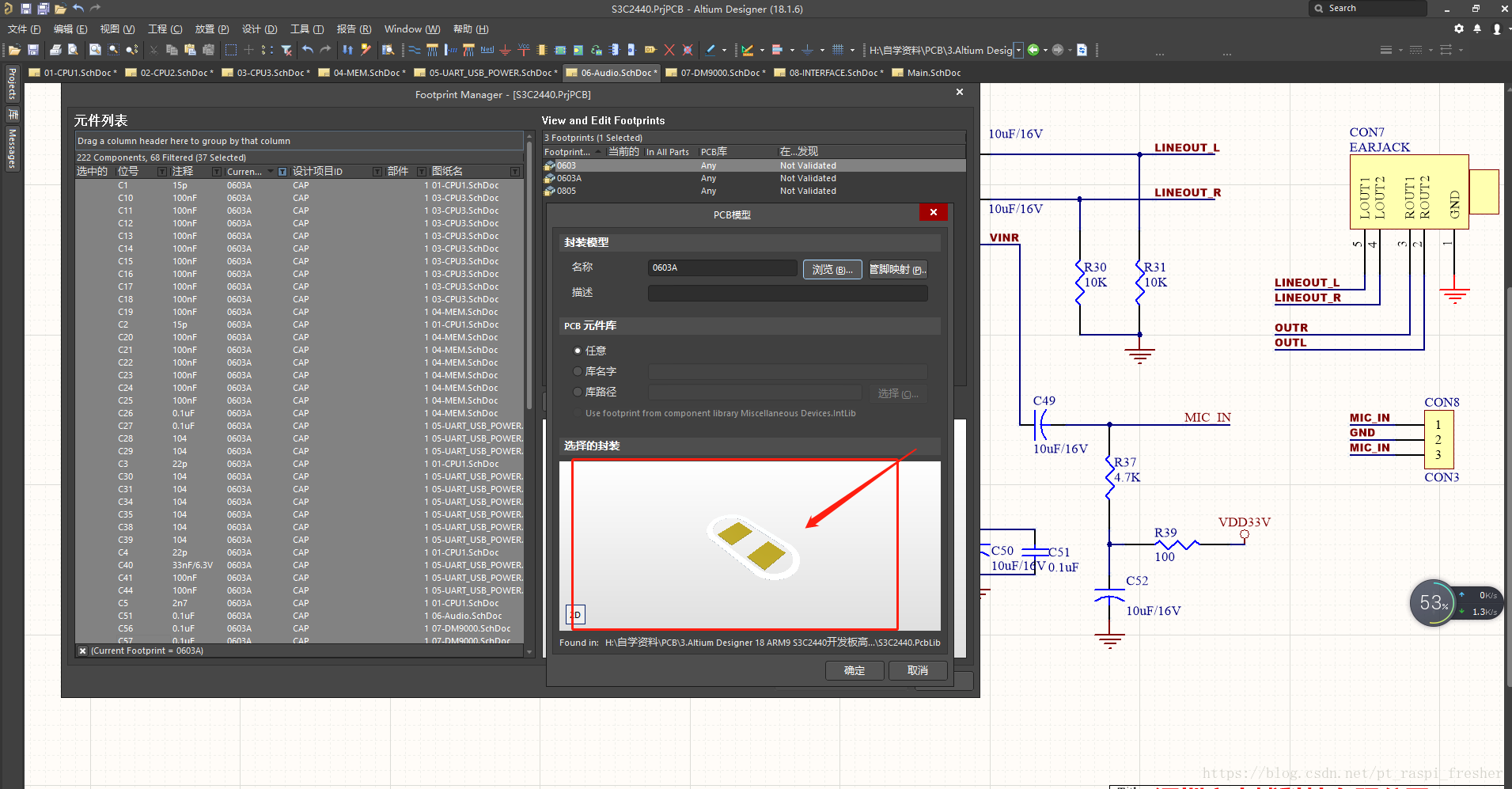Open the Projects side panel tab

click(x=12, y=83)
